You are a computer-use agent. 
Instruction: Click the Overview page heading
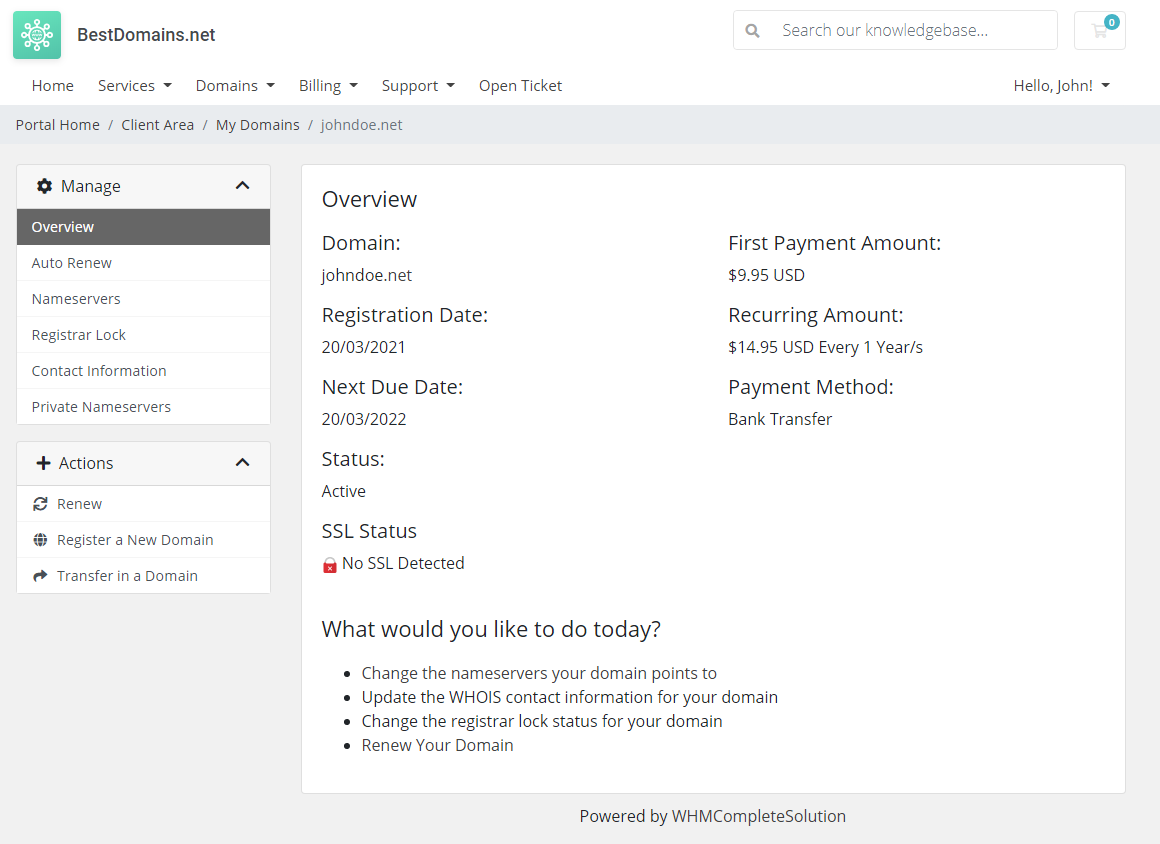369,199
